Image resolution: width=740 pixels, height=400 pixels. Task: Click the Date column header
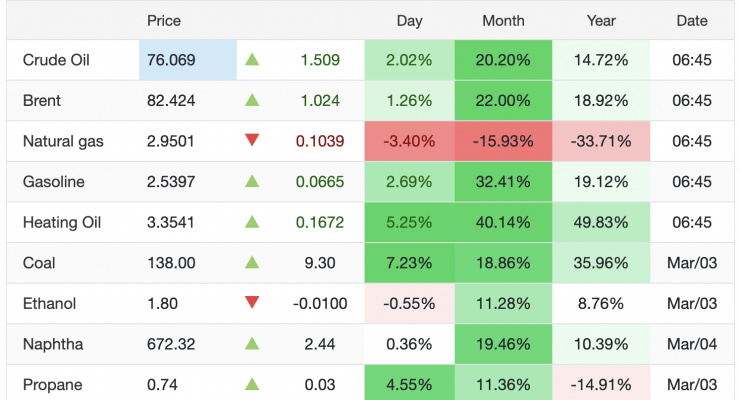coord(691,20)
